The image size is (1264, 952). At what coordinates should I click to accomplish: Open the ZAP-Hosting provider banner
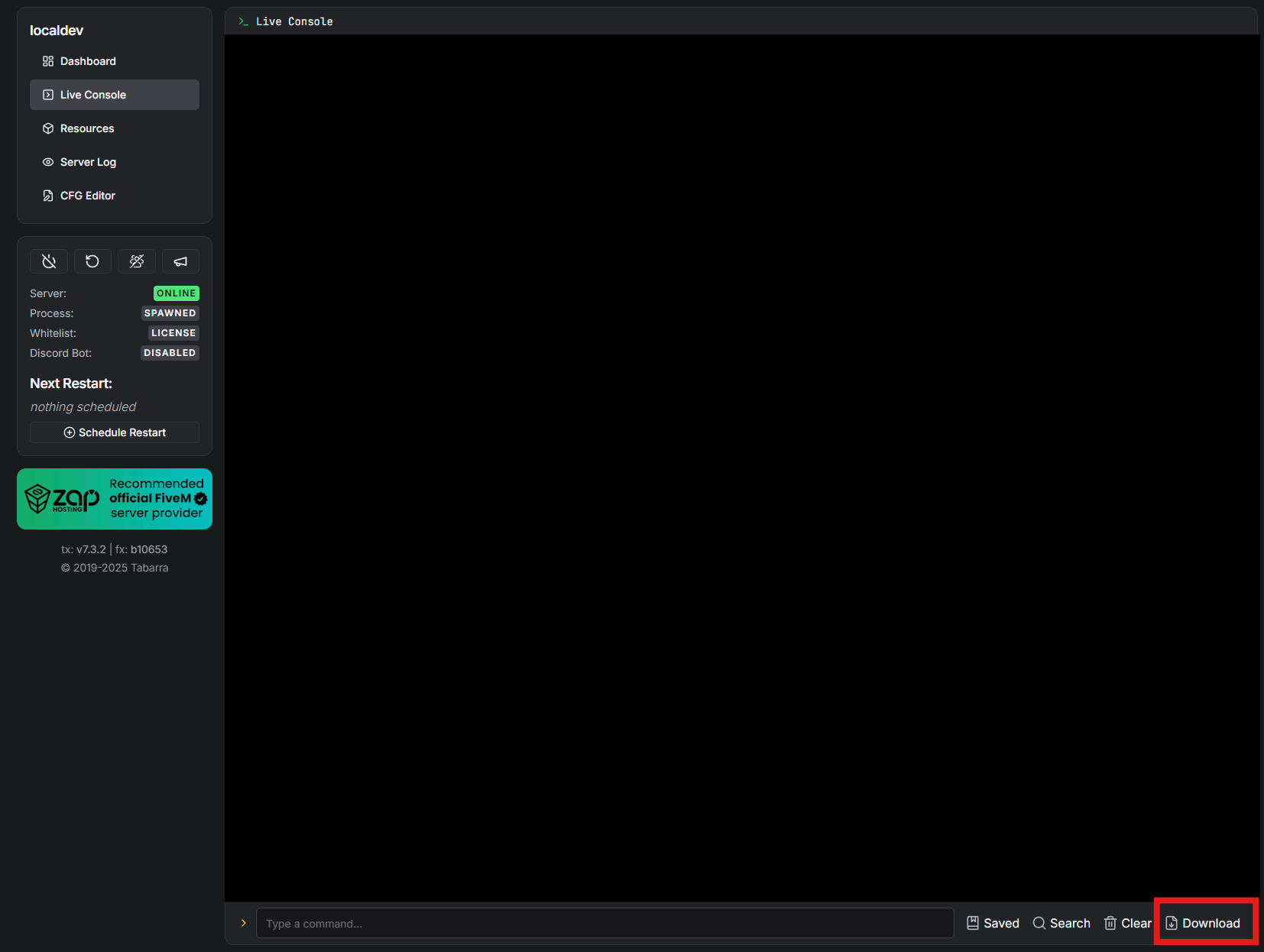[114, 499]
